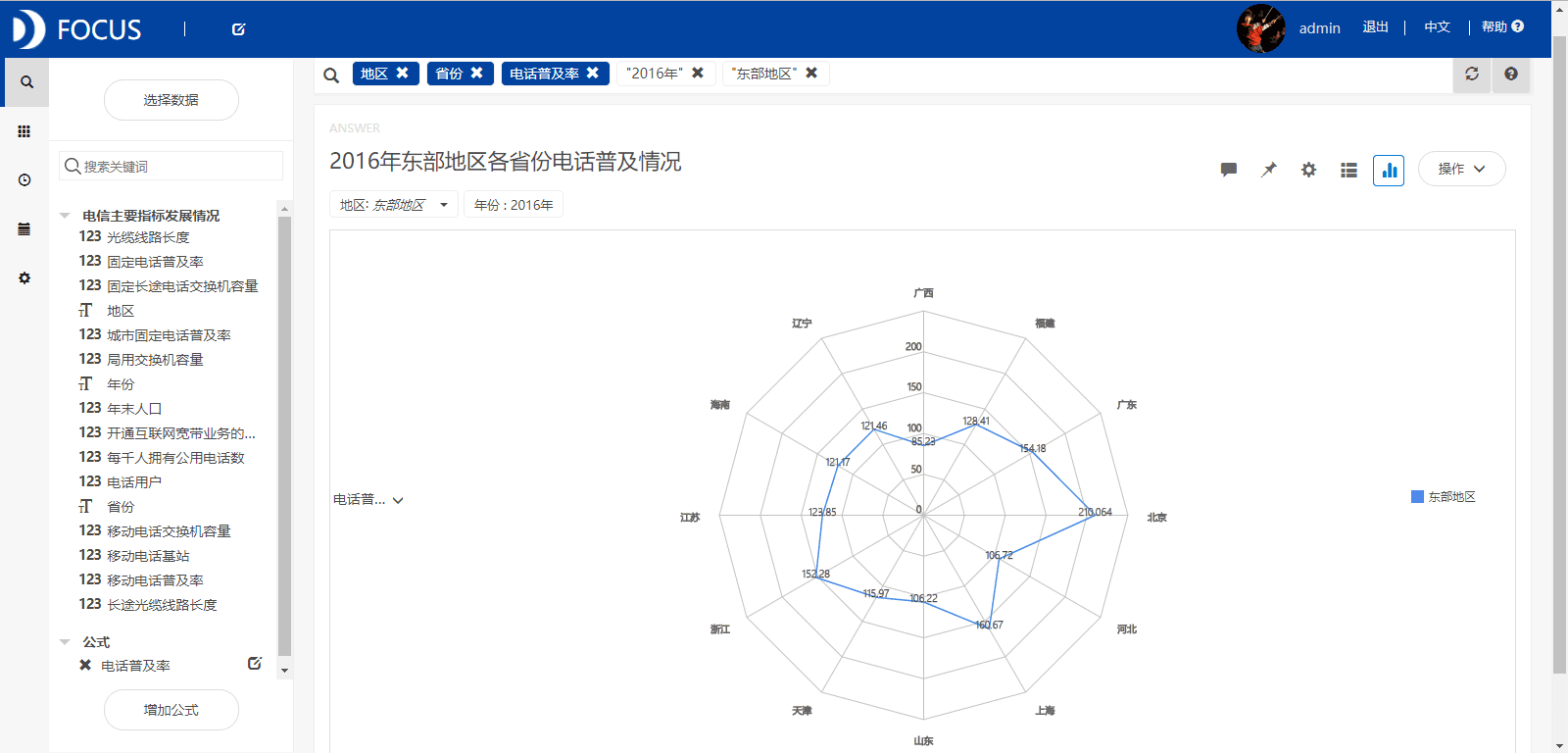Select the 电话用户 column
The width and height of the screenshot is (1568, 753).
click(134, 482)
